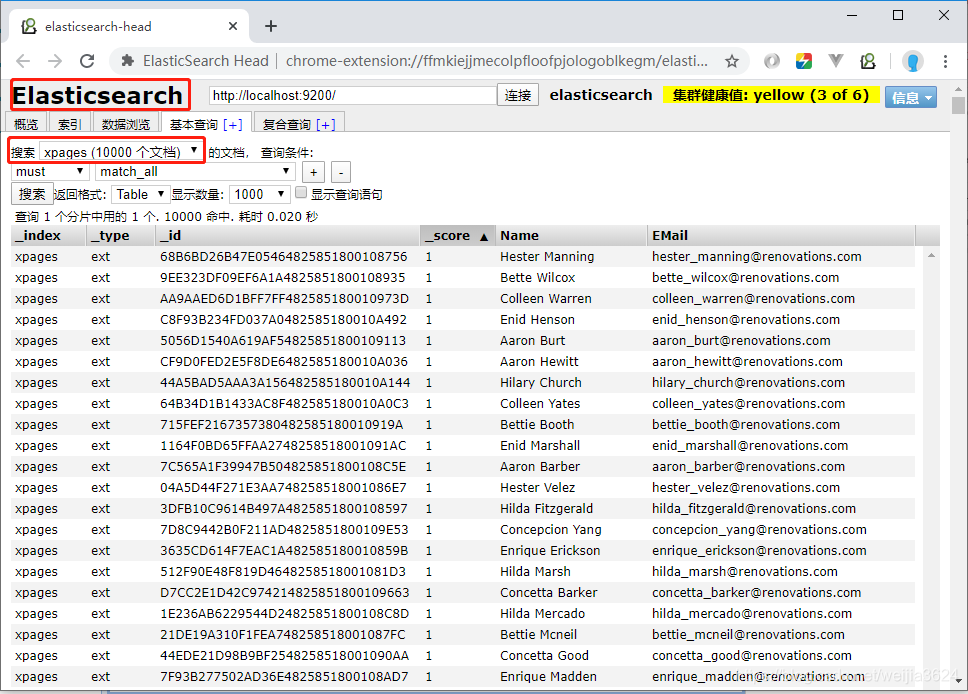Click the colorful lightning extension icon

[804, 61]
